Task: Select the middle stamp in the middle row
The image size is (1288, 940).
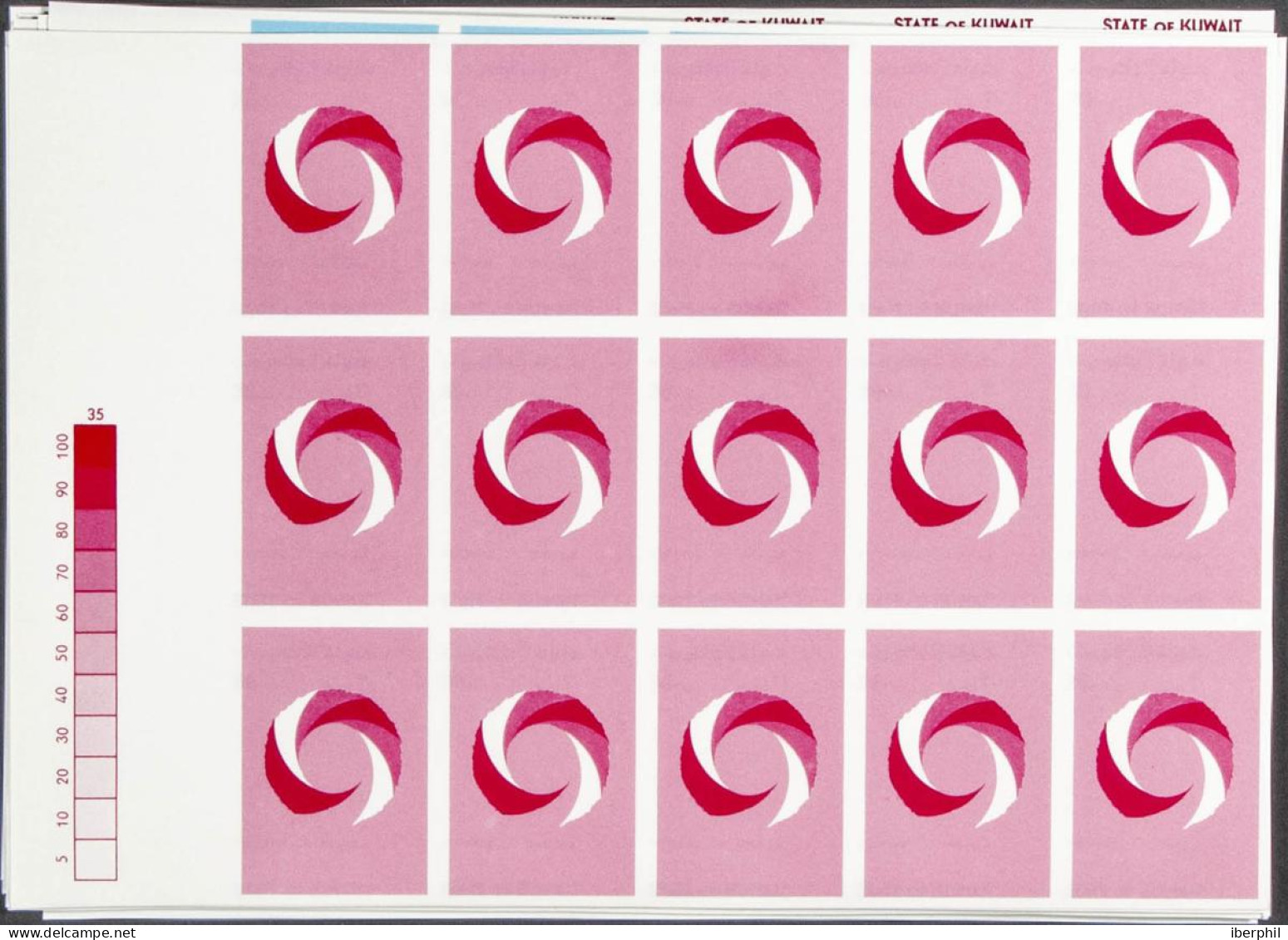Action: (752, 471)
